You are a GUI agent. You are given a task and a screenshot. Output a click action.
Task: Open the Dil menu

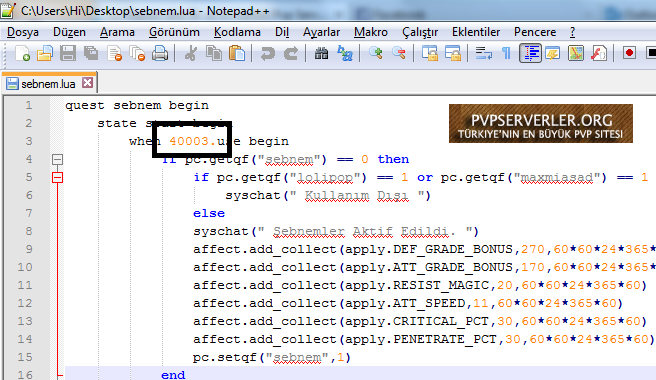(x=282, y=32)
